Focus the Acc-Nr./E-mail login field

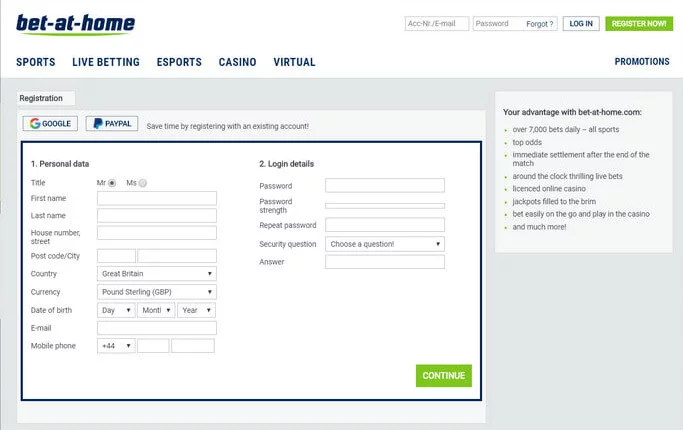[x=437, y=24]
